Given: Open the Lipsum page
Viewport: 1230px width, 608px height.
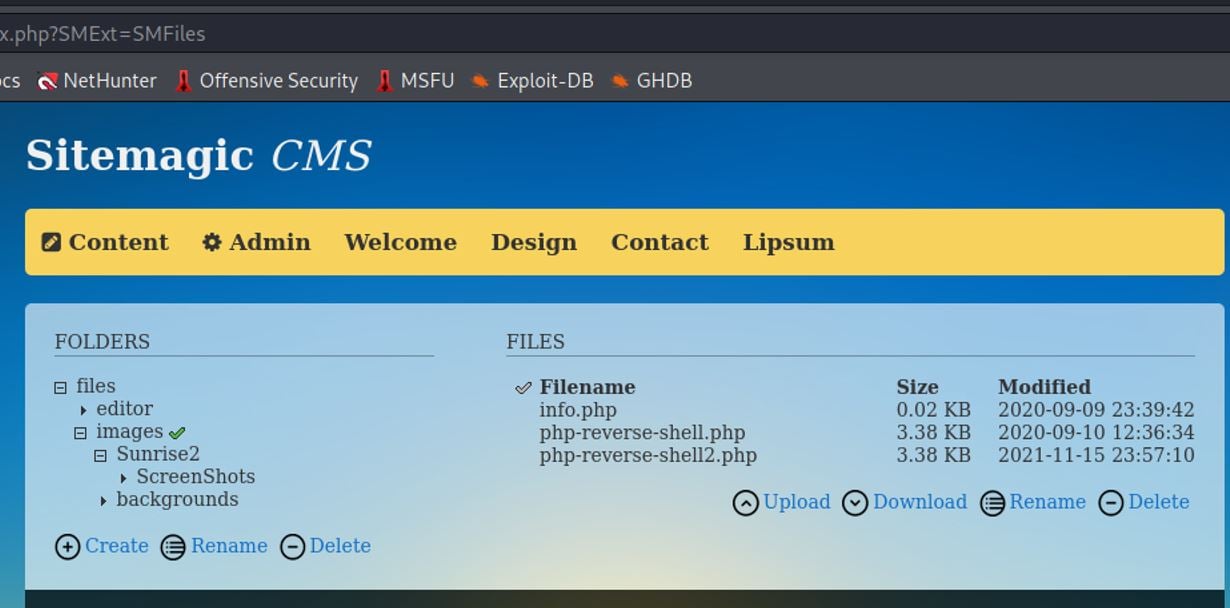Looking at the screenshot, I should pos(788,243).
